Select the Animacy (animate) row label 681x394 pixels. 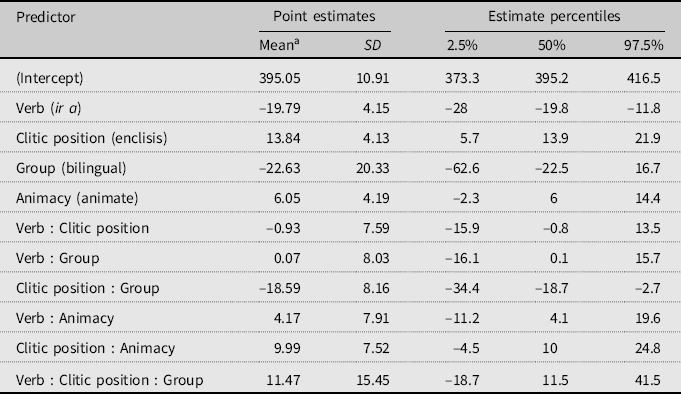click(77, 198)
